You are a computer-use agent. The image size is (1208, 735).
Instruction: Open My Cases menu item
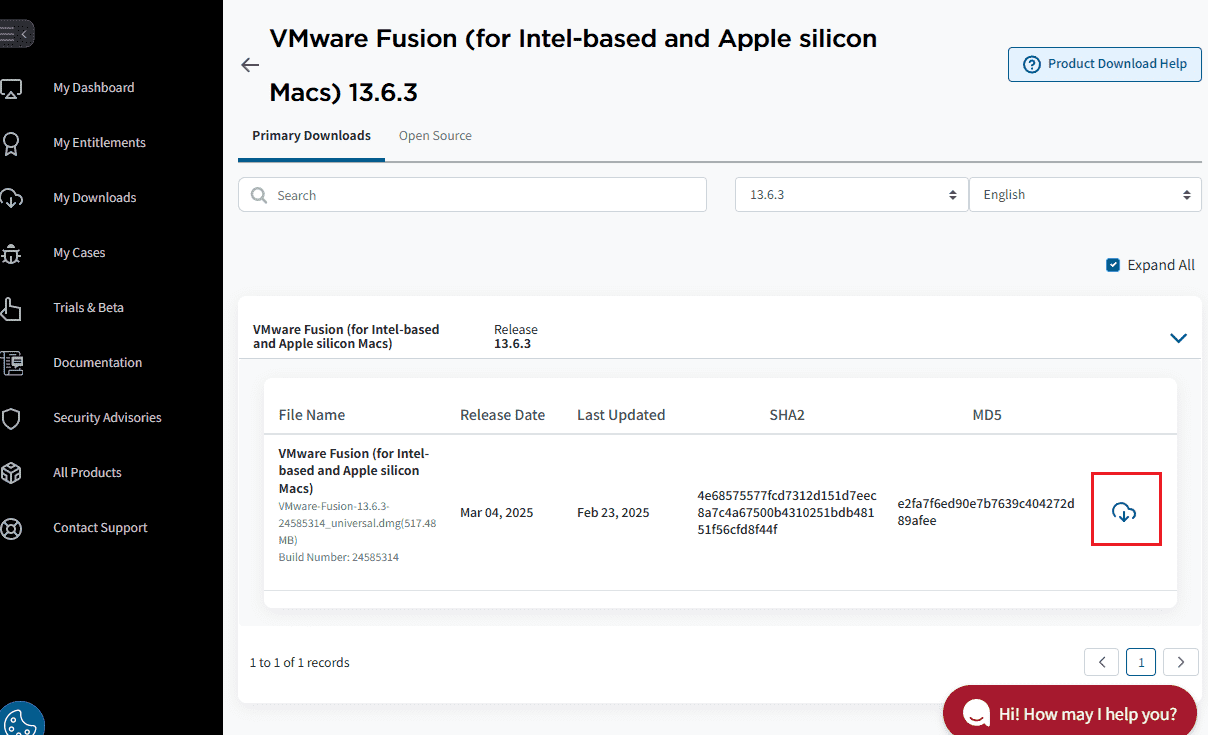tap(79, 253)
